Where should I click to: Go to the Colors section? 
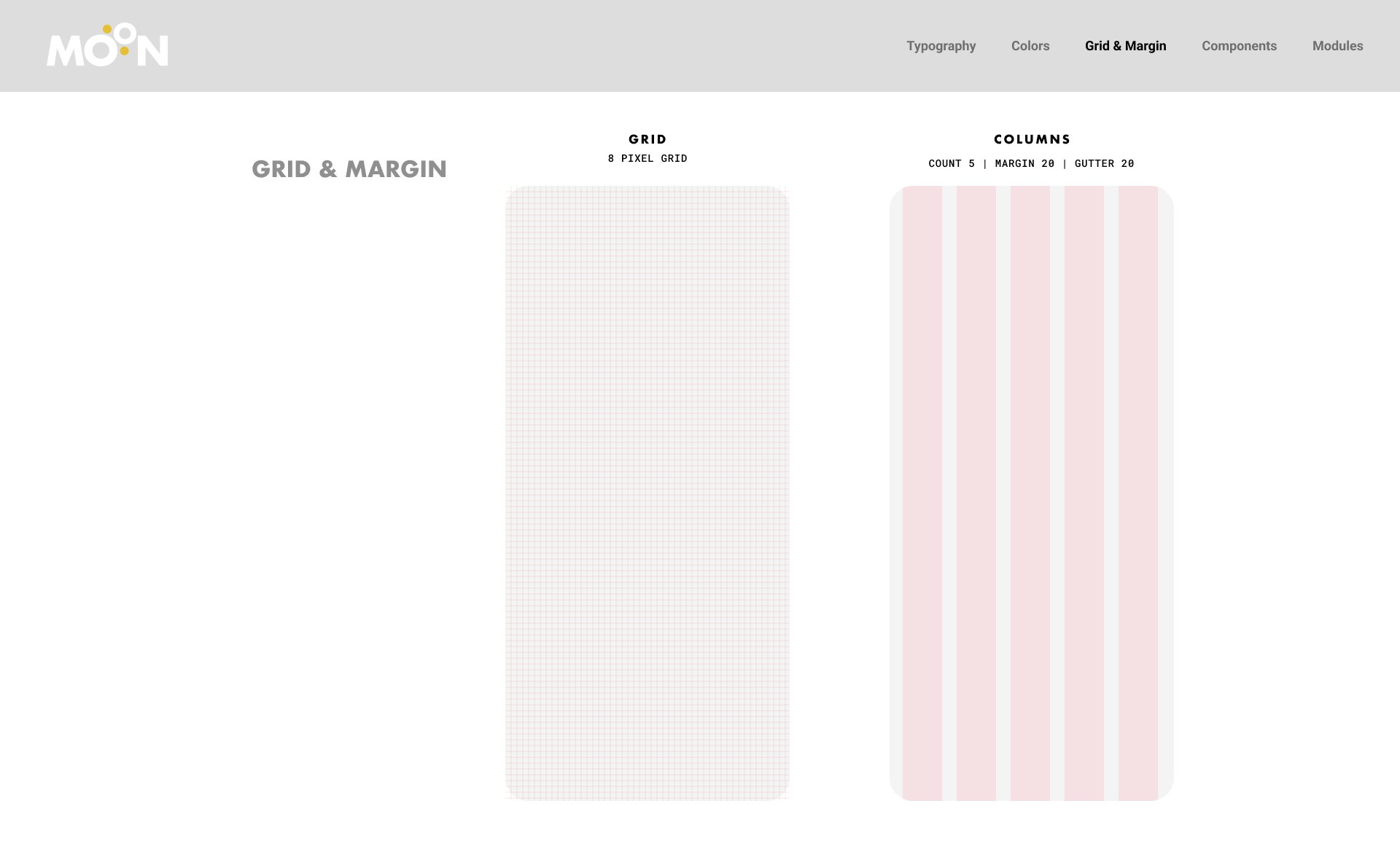click(1030, 46)
